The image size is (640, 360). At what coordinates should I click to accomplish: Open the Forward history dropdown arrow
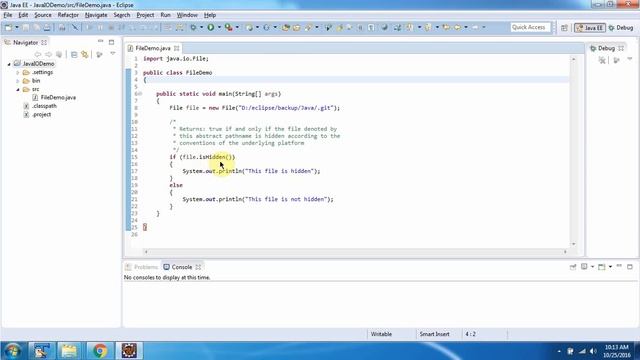coord(484,27)
